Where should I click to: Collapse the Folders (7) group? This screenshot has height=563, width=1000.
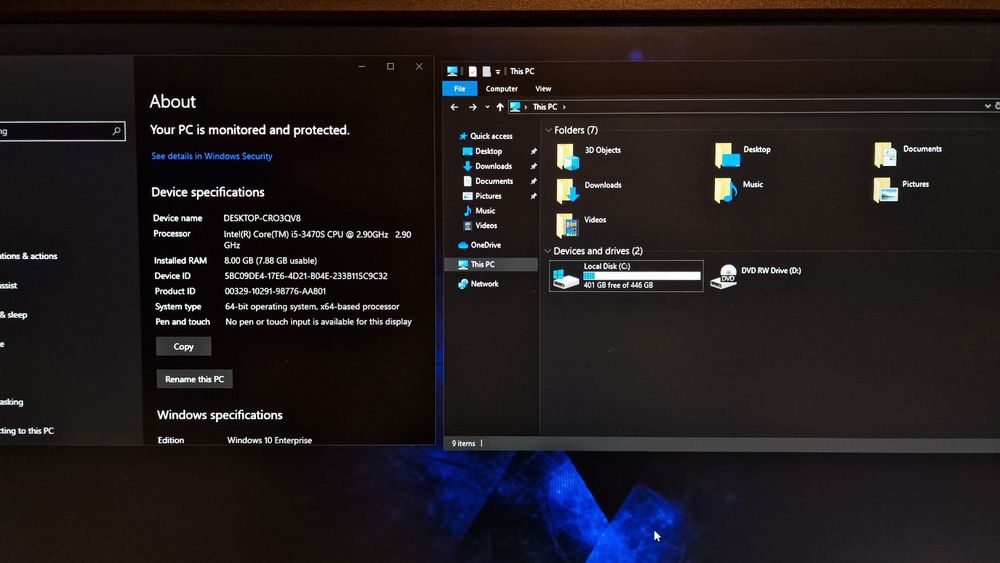click(x=548, y=130)
